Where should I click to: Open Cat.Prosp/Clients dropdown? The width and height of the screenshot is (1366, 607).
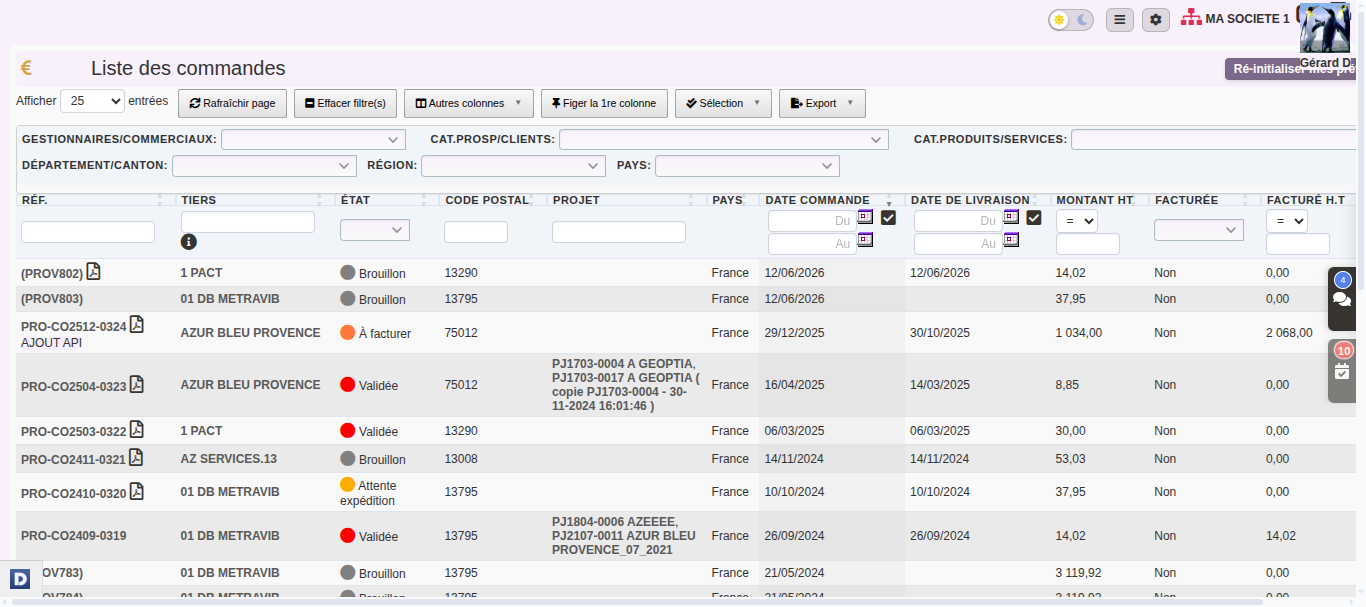pos(724,139)
